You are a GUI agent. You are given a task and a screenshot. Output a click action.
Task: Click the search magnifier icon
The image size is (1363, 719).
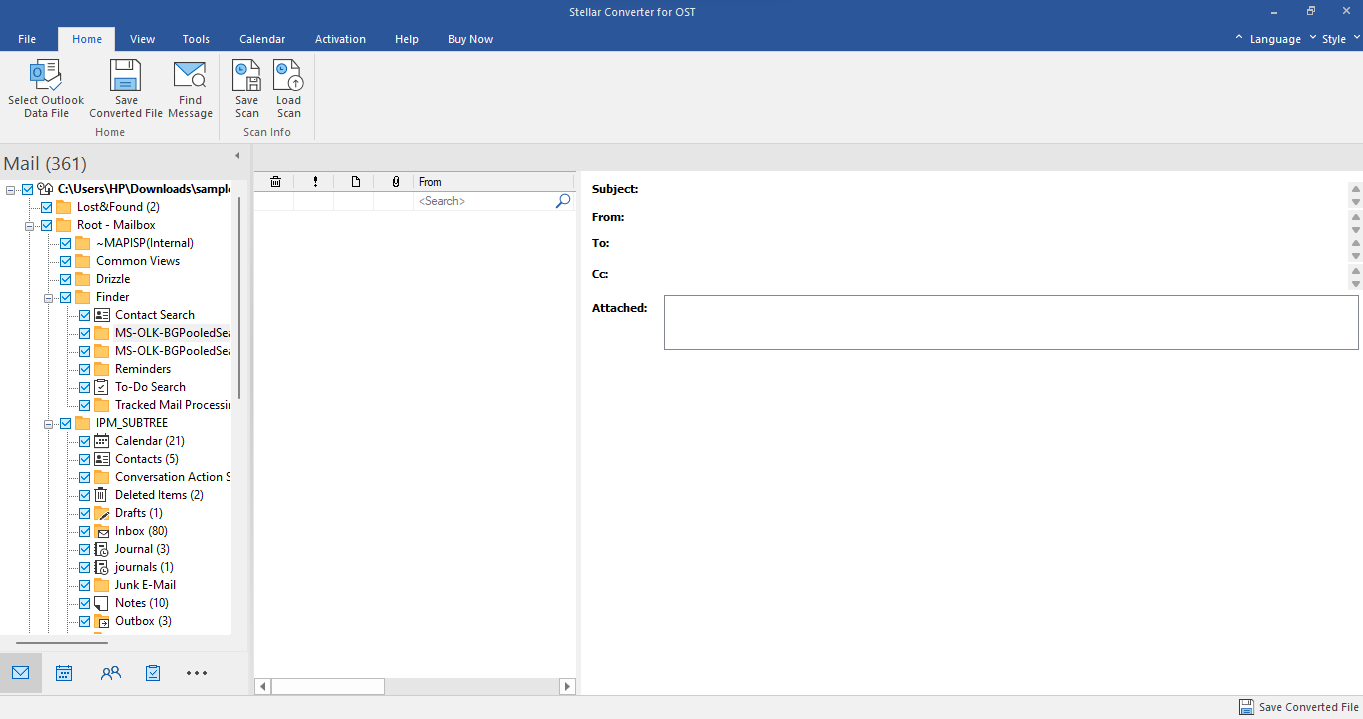click(563, 201)
